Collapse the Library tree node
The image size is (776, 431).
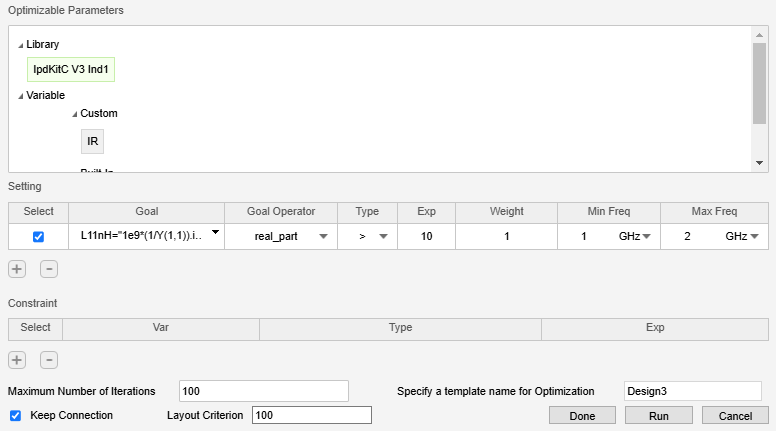[x=21, y=45]
